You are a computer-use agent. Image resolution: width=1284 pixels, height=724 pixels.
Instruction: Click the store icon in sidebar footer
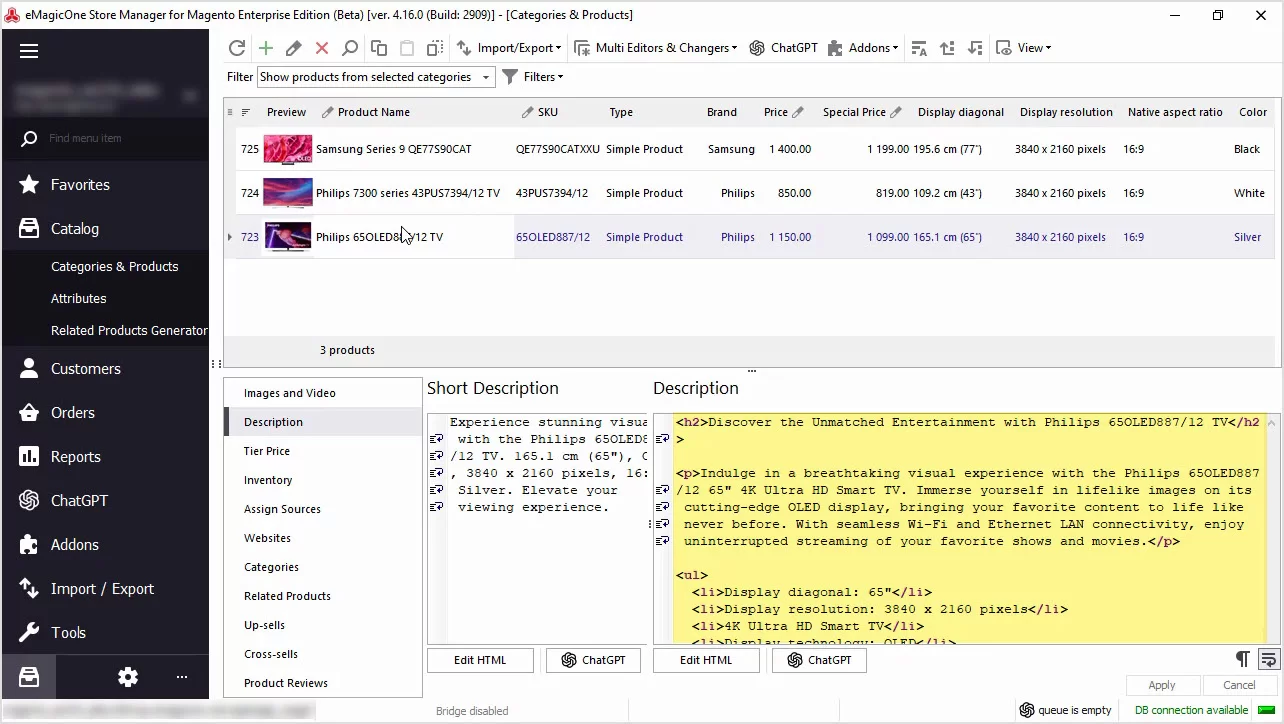pyautogui.click(x=29, y=677)
